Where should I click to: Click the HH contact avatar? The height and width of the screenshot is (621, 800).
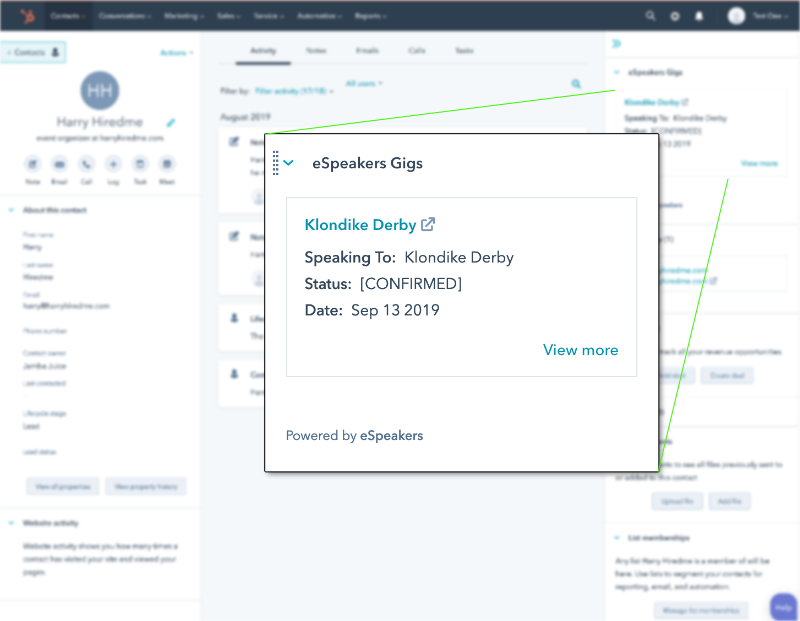[100, 91]
